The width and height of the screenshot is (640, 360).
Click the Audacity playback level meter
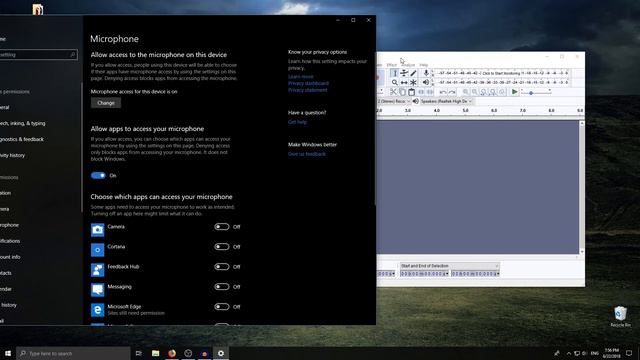point(502,82)
